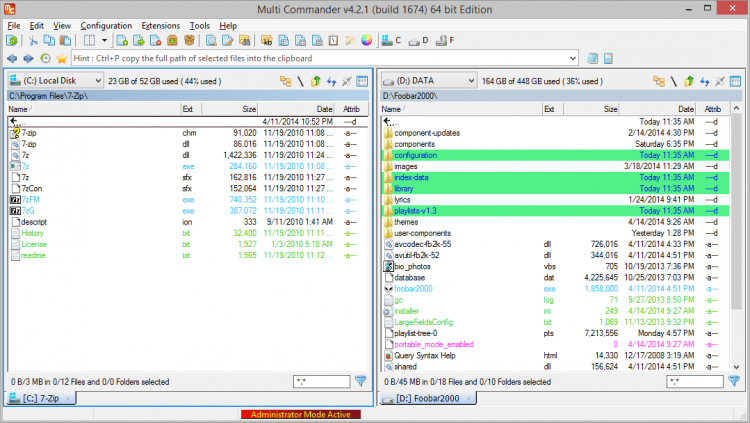The height and width of the screenshot is (423, 750).
Task: Sort right panel by Date column header
Action: tap(657, 109)
